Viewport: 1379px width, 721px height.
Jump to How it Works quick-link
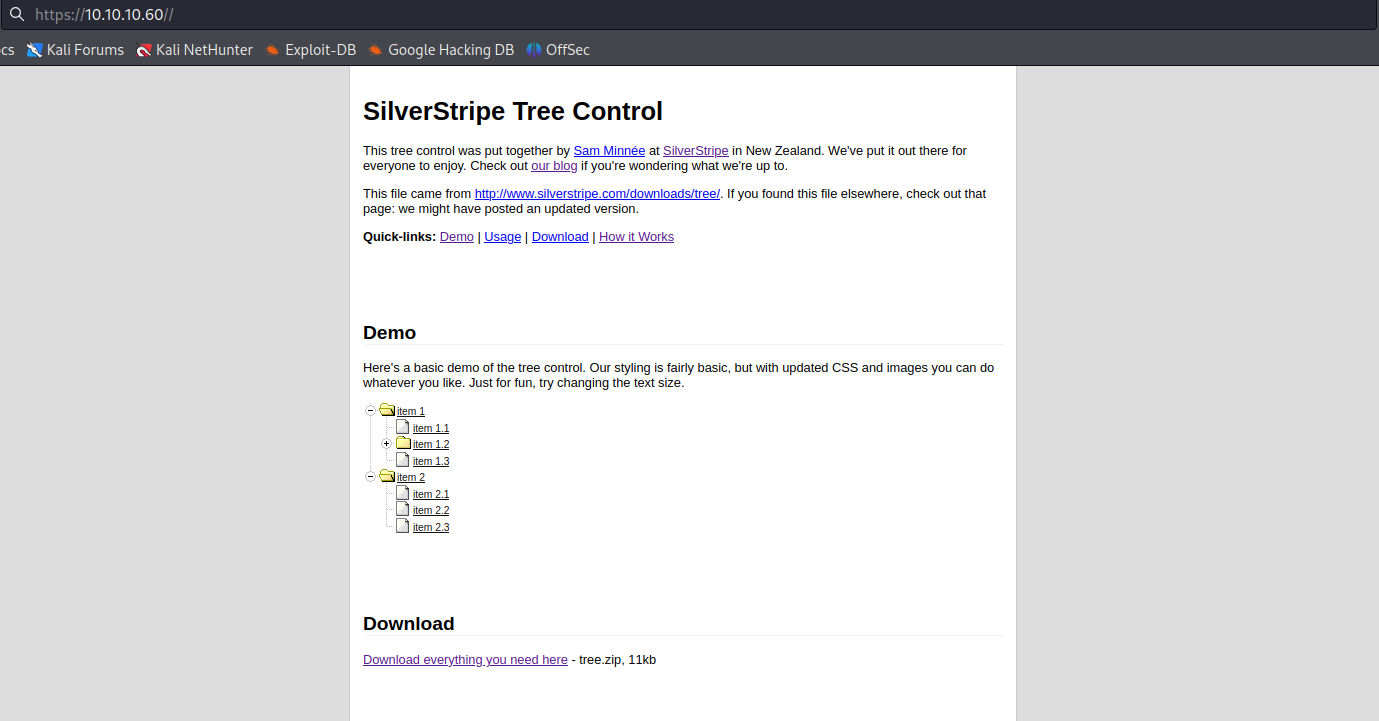(636, 237)
